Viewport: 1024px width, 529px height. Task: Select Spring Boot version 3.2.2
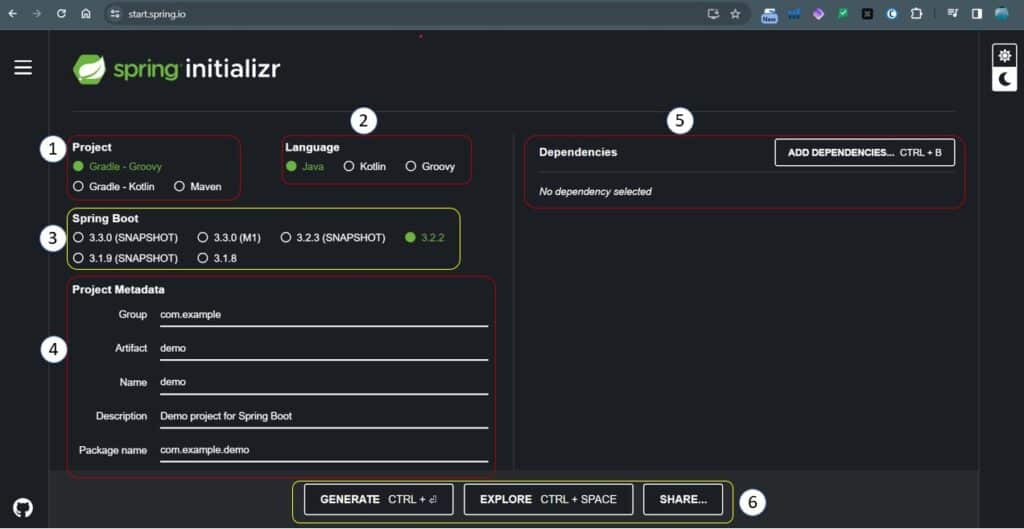[x=425, y=238]
